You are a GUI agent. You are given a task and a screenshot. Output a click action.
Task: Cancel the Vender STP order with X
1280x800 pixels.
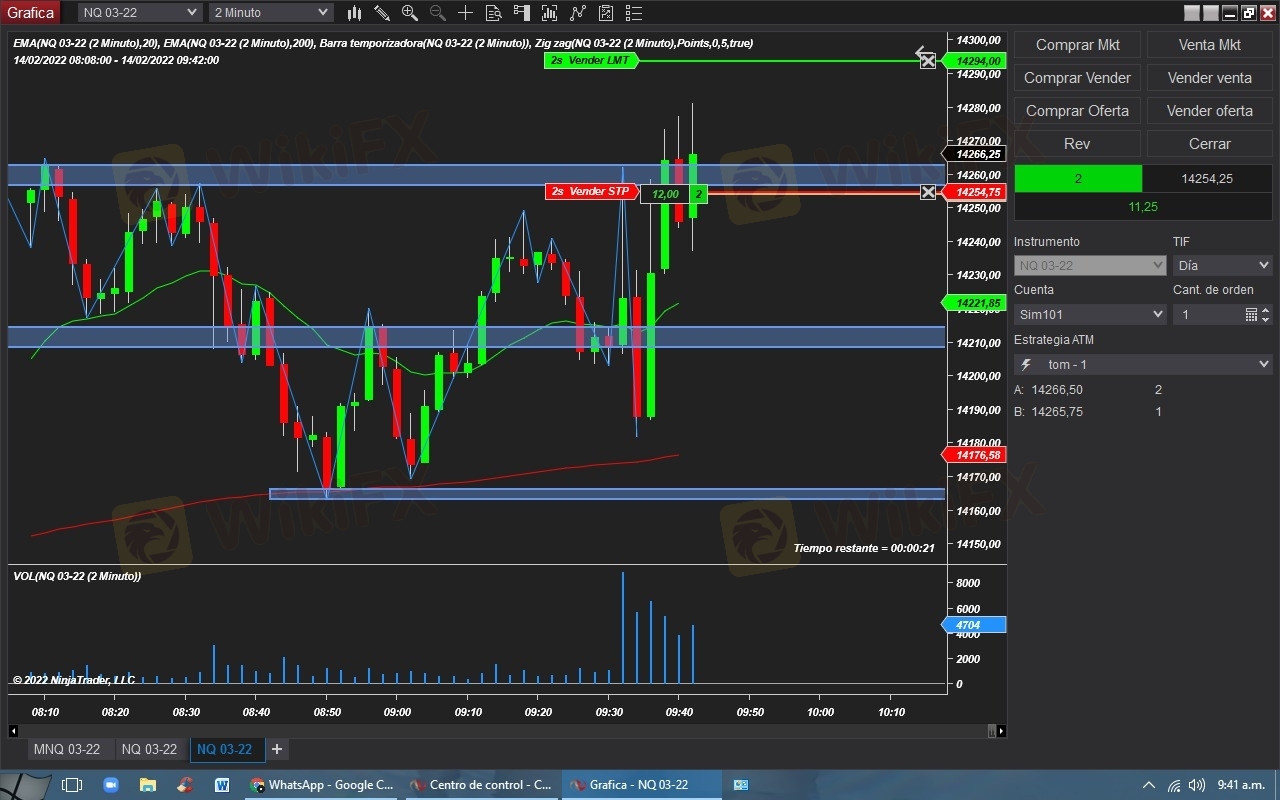tap(928, 192)
